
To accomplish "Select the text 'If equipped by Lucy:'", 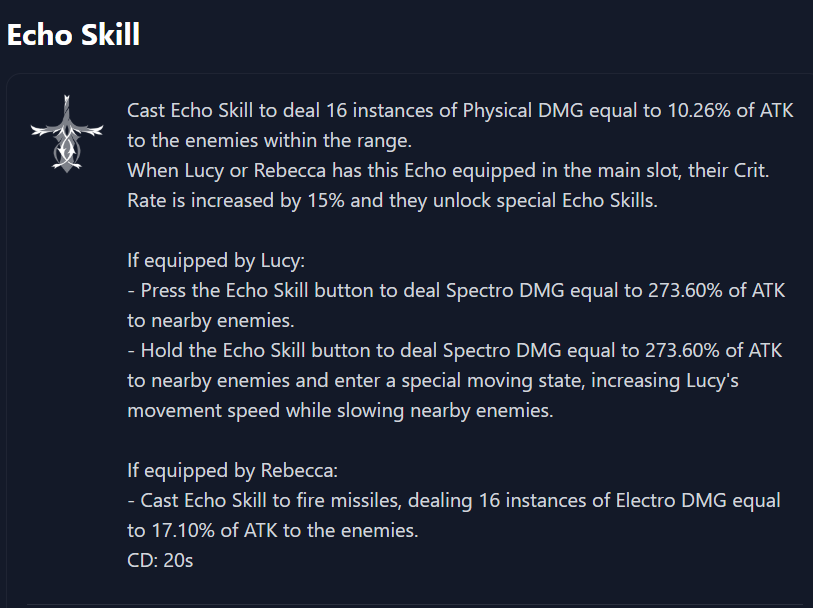I will [216, 260].
